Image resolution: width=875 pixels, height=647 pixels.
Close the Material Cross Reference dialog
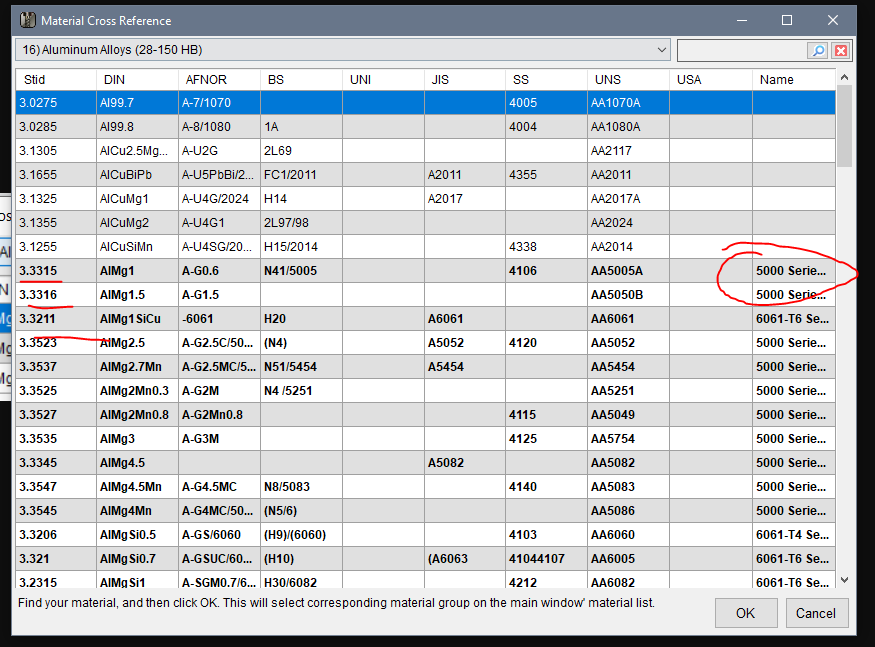click(x=832, y=20)
